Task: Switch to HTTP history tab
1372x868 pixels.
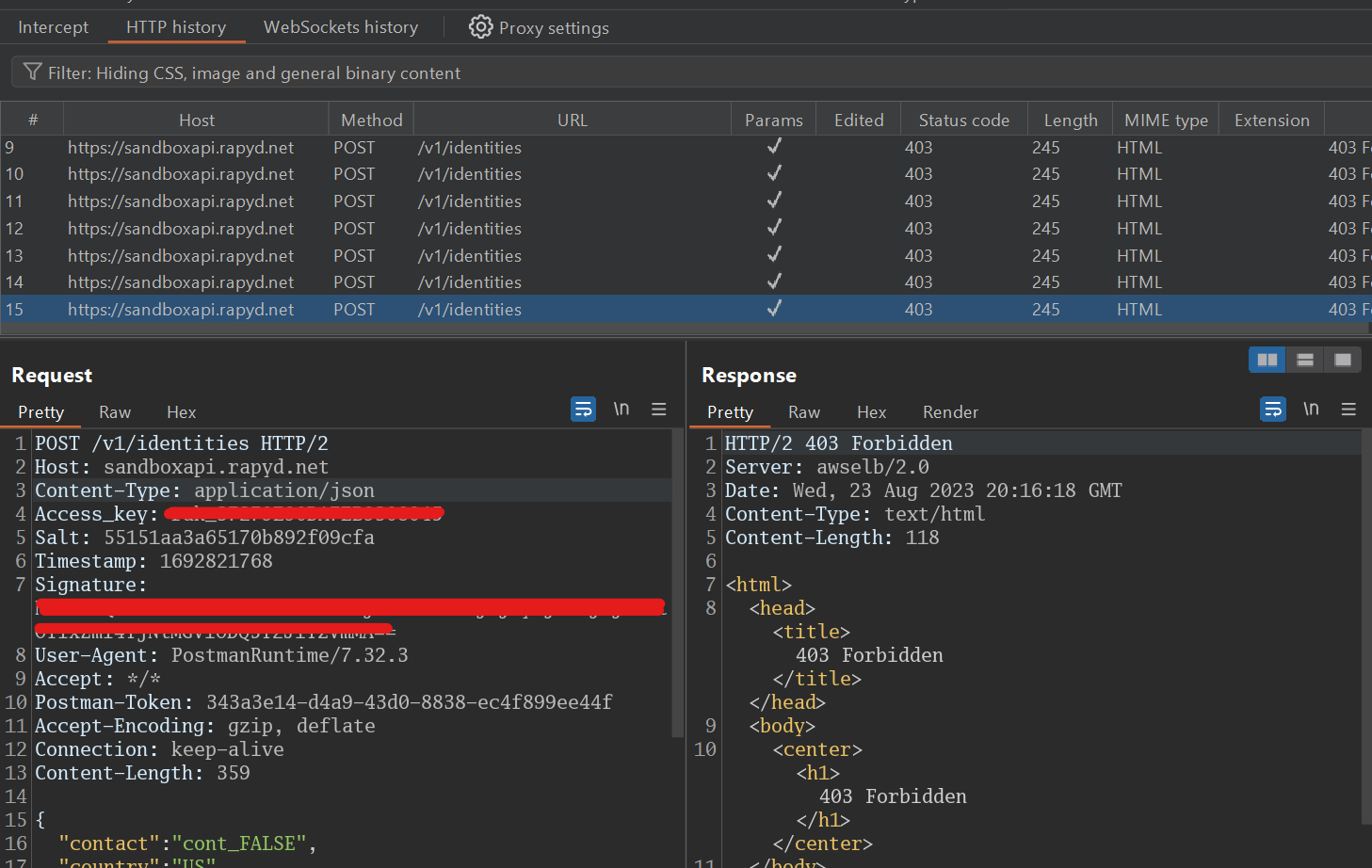Action: tap(176, 27)
